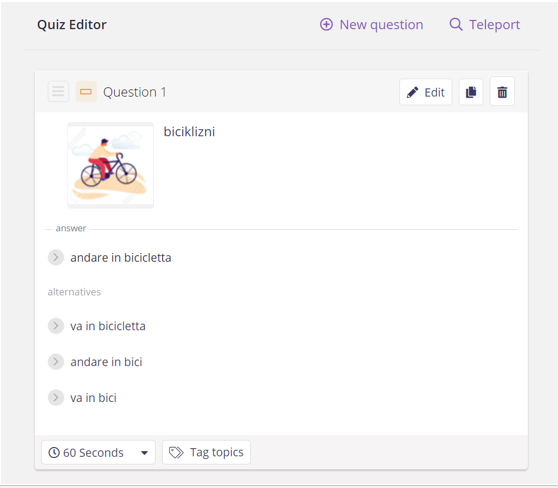The width and height of the screenshot is (558, 488).
Task: Click the Teleport magnifier icon
Action: click(456, 25)
